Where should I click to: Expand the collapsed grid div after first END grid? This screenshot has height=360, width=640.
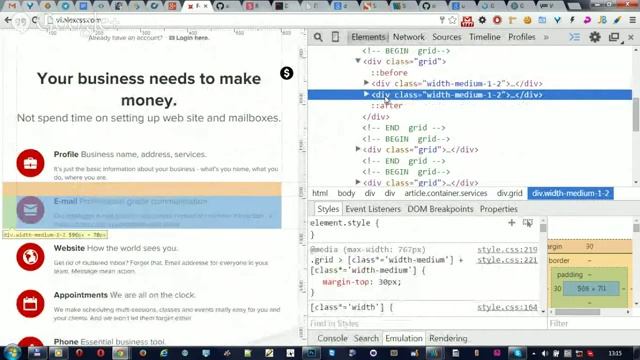(x=358, y=149)
